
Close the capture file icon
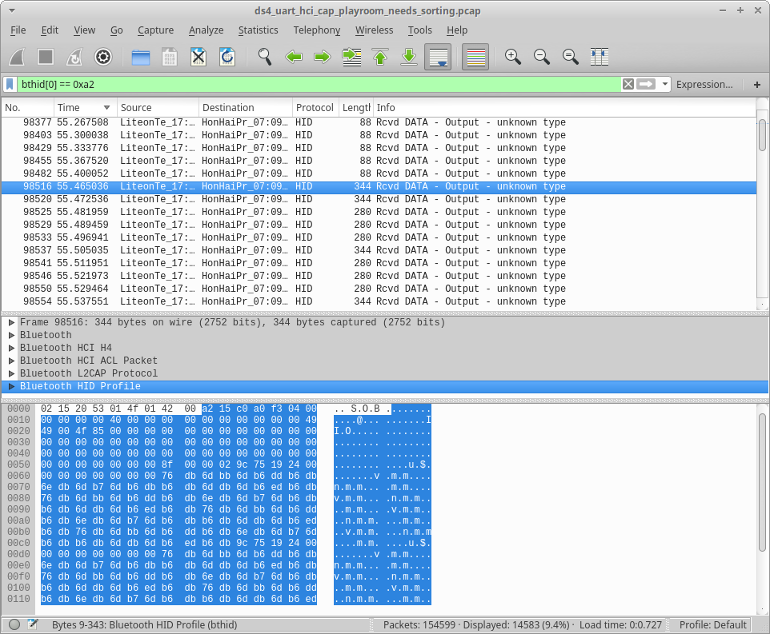(198, 57)
